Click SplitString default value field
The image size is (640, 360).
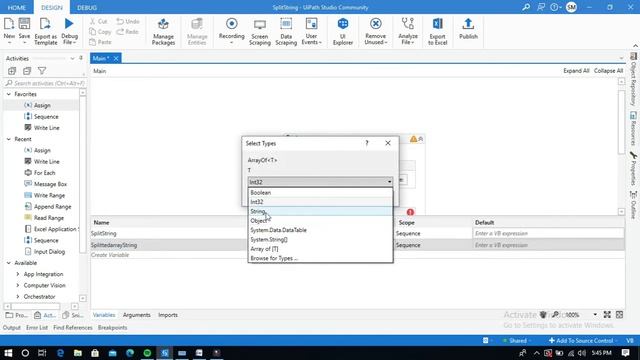pyautogui.click(x=548, y=233)
